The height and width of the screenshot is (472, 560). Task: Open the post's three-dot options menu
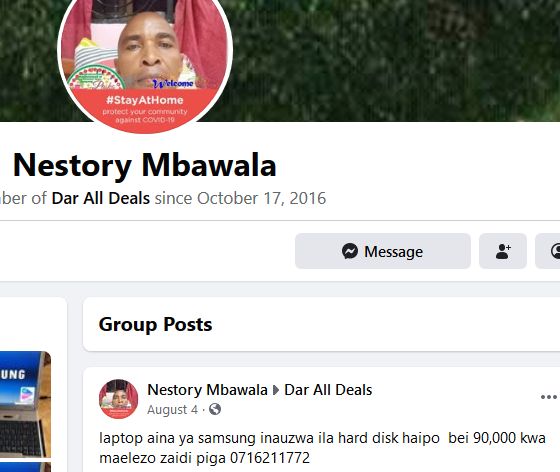pyautogui.click(x=549, y=397)
